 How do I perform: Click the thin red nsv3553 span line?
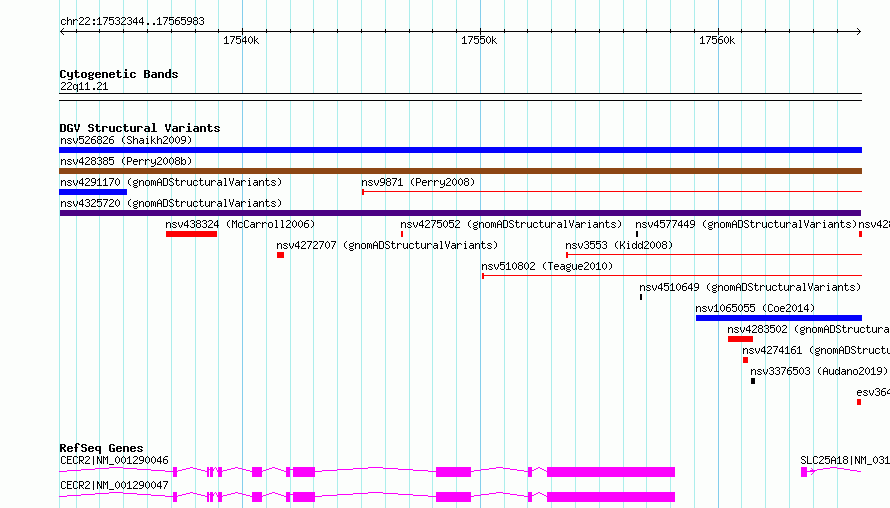[x=714, y=255]
